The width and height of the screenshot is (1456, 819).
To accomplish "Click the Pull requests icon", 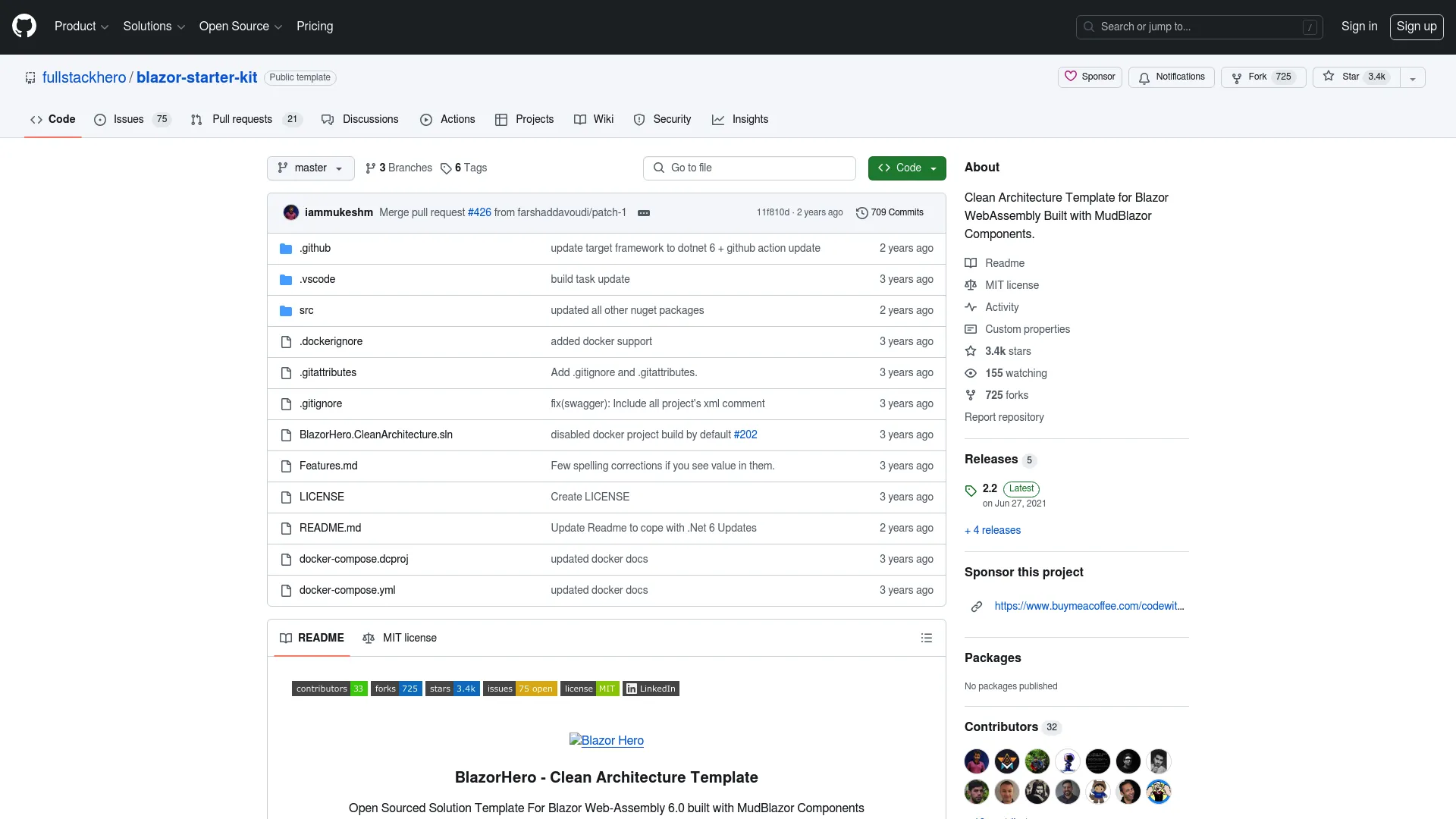I will point(196,119).
